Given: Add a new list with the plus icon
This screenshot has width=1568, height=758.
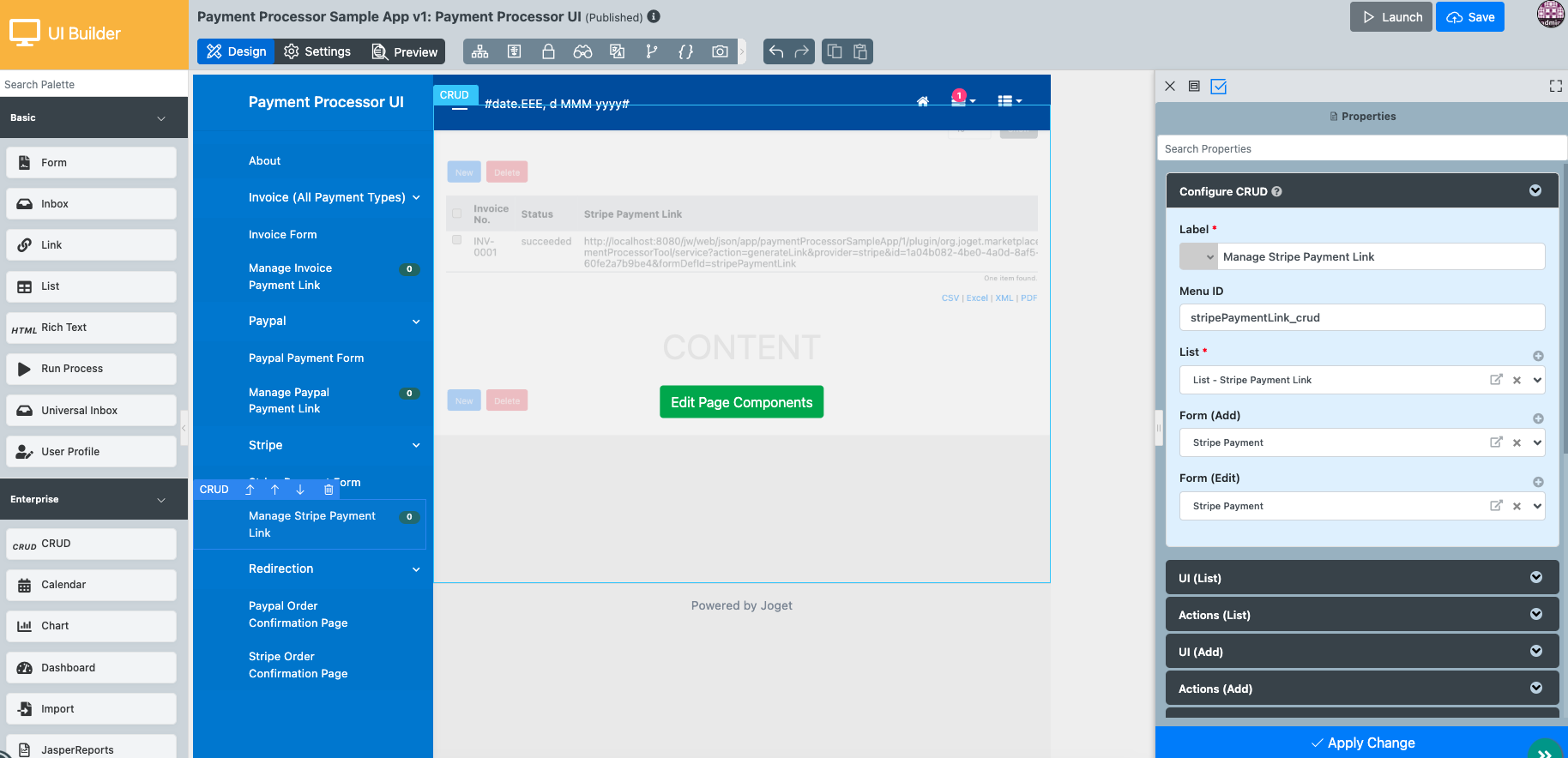Looking at the screenshot, I should (x=1538, y=356).
